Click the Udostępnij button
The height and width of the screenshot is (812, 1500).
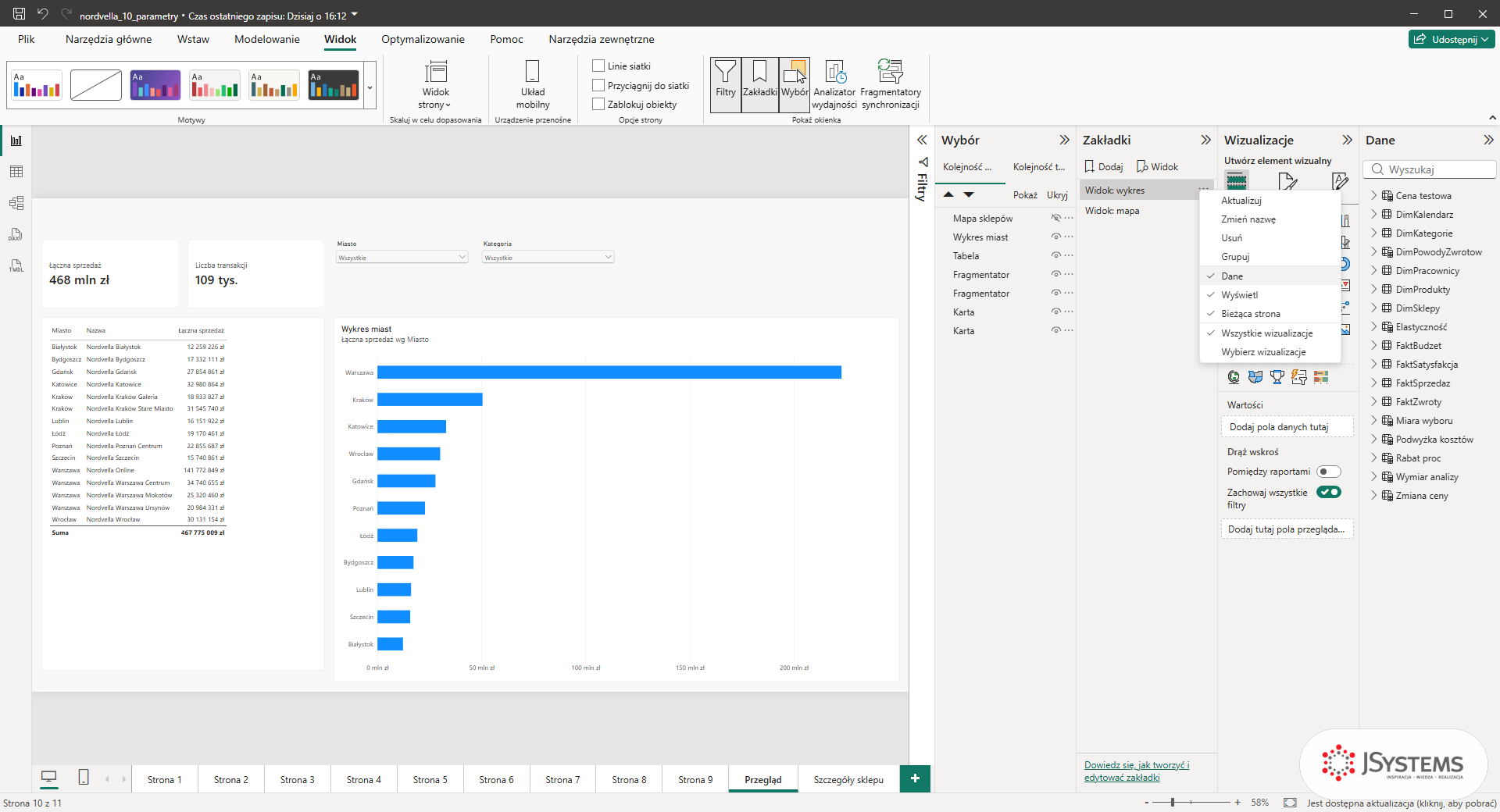[x=1452, y=39]
